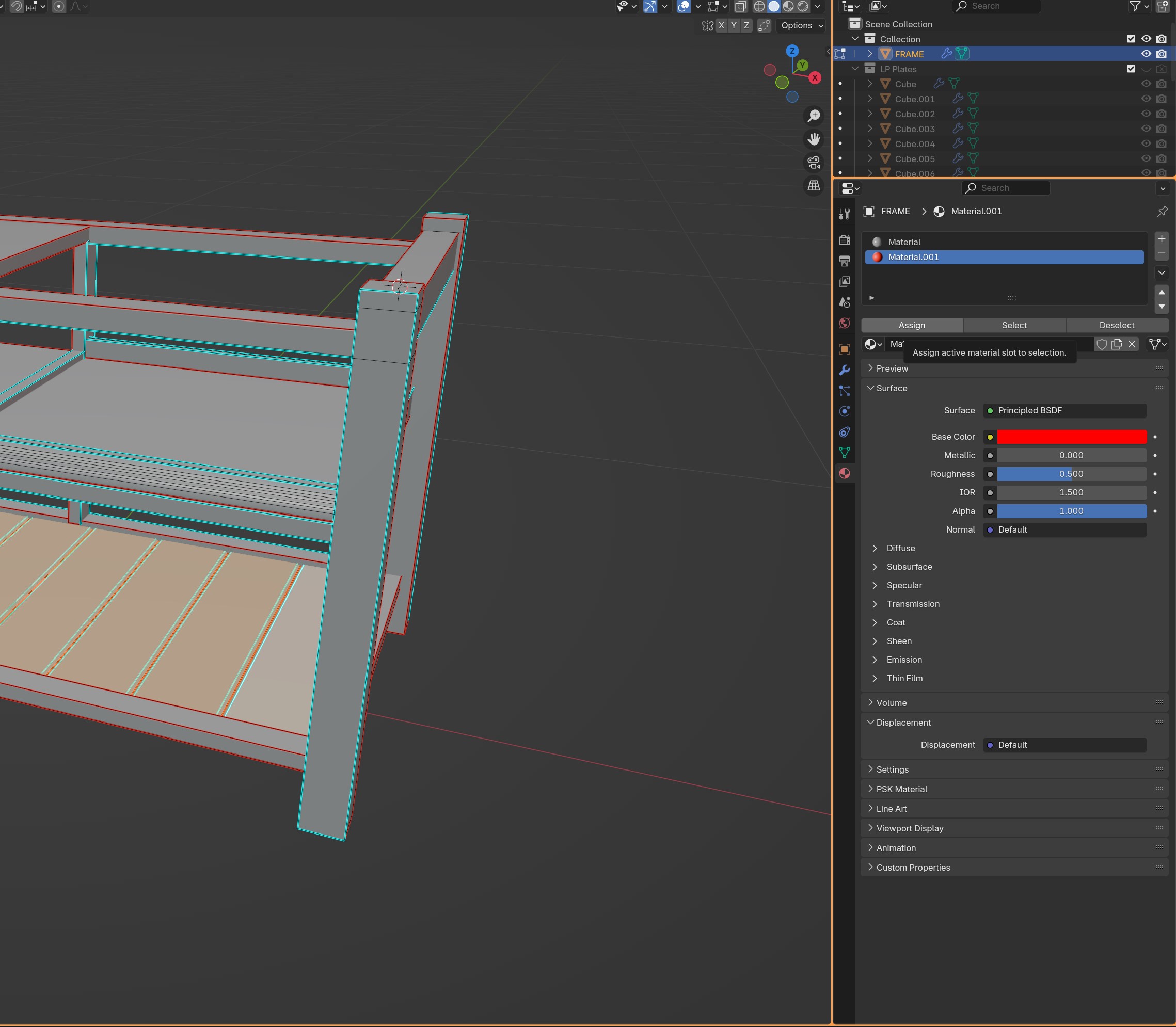Switch to Material Preview shading
Screen dimensions: 1176x1027
coord(788,6)
